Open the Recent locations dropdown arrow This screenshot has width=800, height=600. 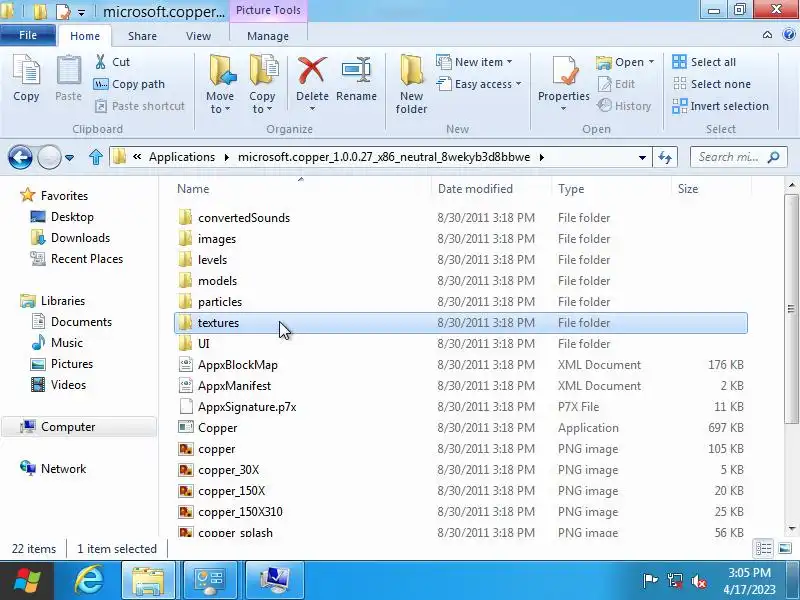[x=69, y=158]
